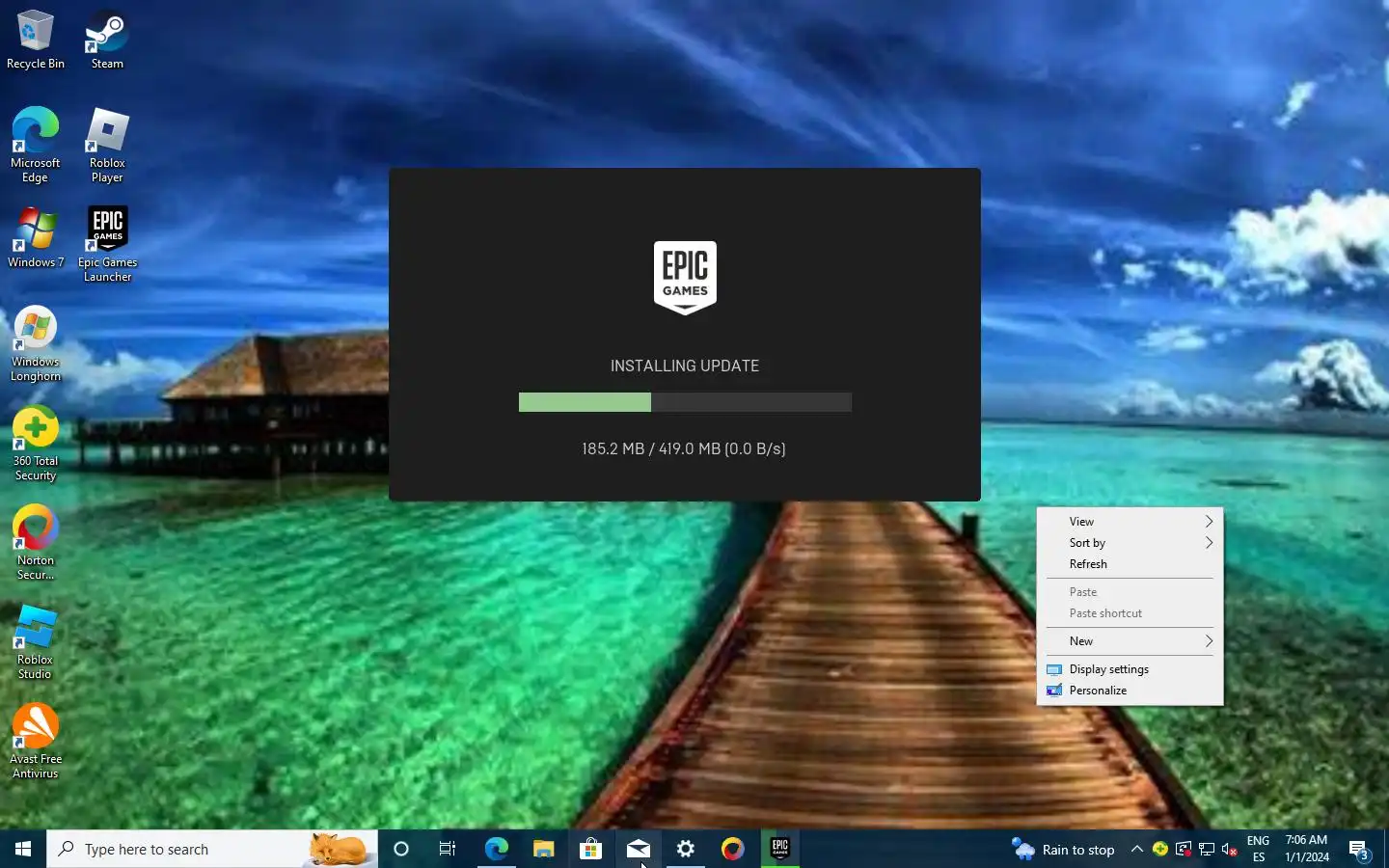Choose Refresh in the desktop context menu
This screenshot has width=1389, height=868.
point(1130,564)
